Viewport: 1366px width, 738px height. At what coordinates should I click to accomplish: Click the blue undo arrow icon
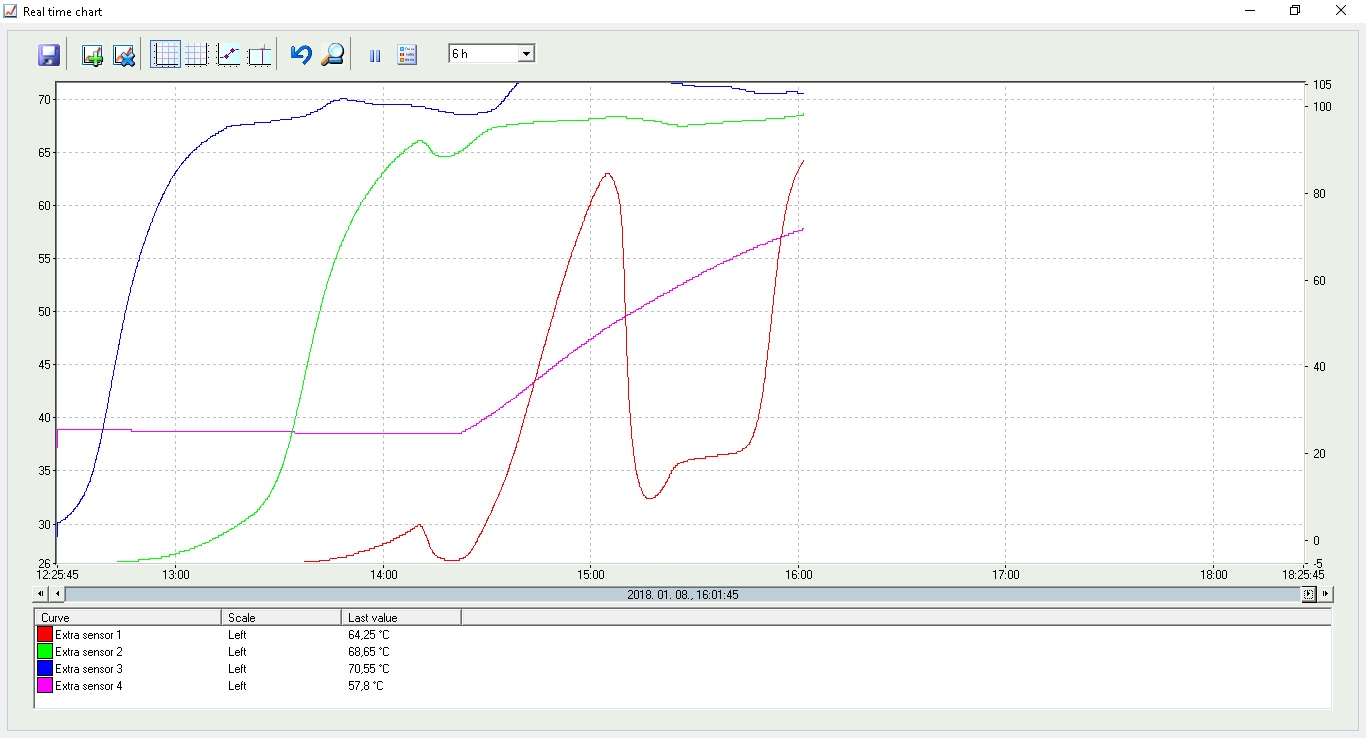point(301,55)
